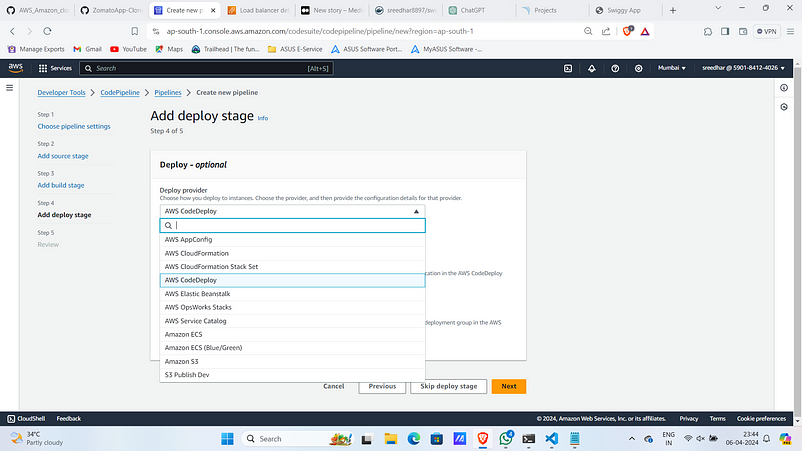Go to Add source stage step
802x451 pixels.
(x=63, y=156)
